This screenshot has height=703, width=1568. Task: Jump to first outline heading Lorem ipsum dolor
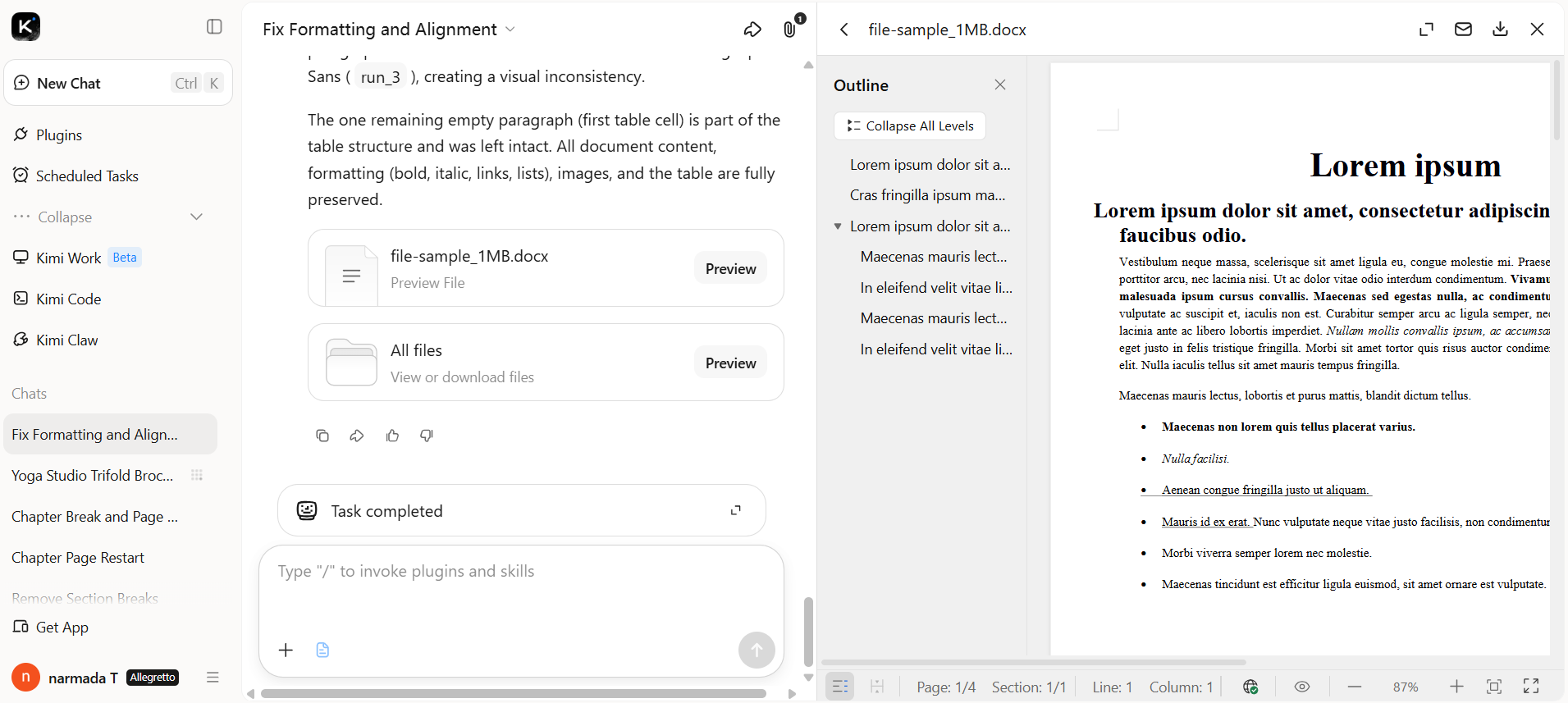tap(930, 164)
